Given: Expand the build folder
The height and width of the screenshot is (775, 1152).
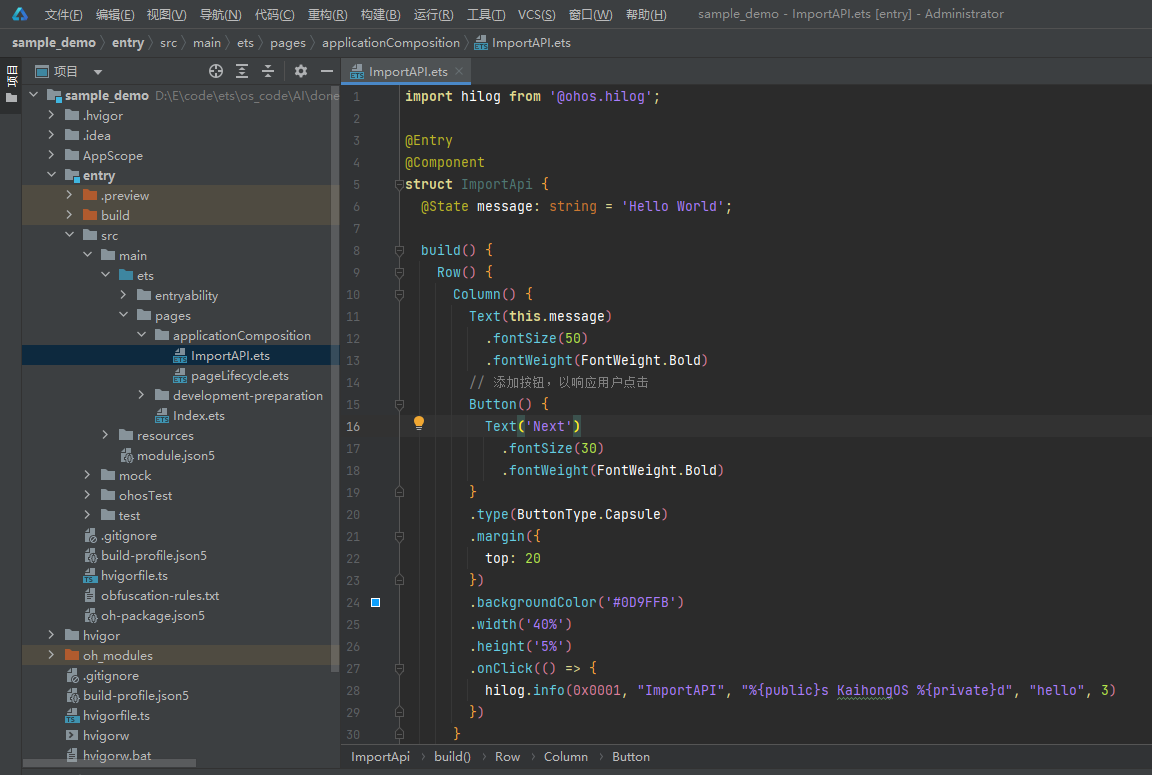Looking at the screenshot, I should [69, 215].
